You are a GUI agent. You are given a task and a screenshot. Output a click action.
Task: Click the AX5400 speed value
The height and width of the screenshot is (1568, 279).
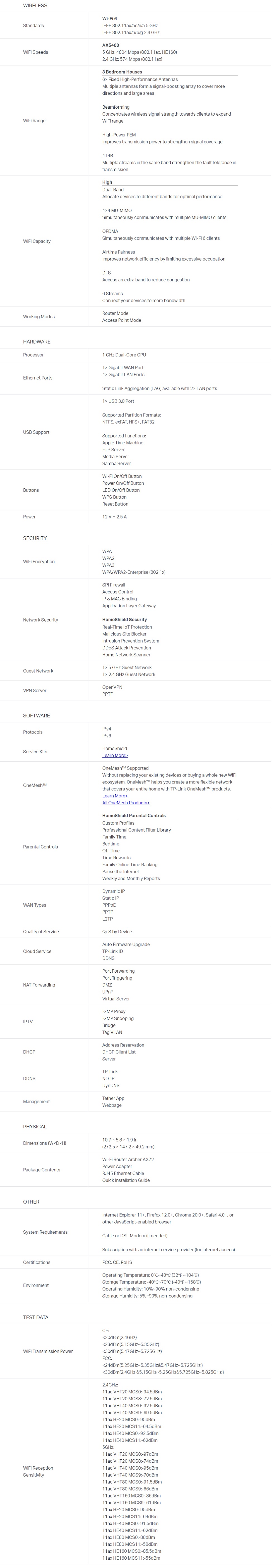click(110, 46)
